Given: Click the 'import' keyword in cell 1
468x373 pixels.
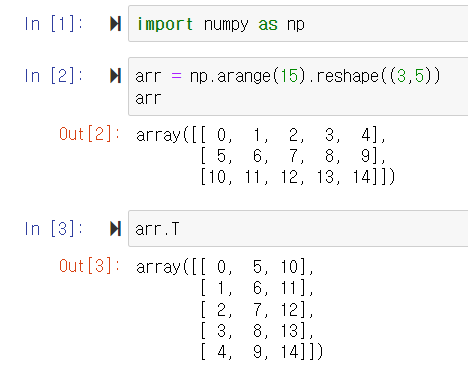Looking at the screenshot, I should [165, 24].
